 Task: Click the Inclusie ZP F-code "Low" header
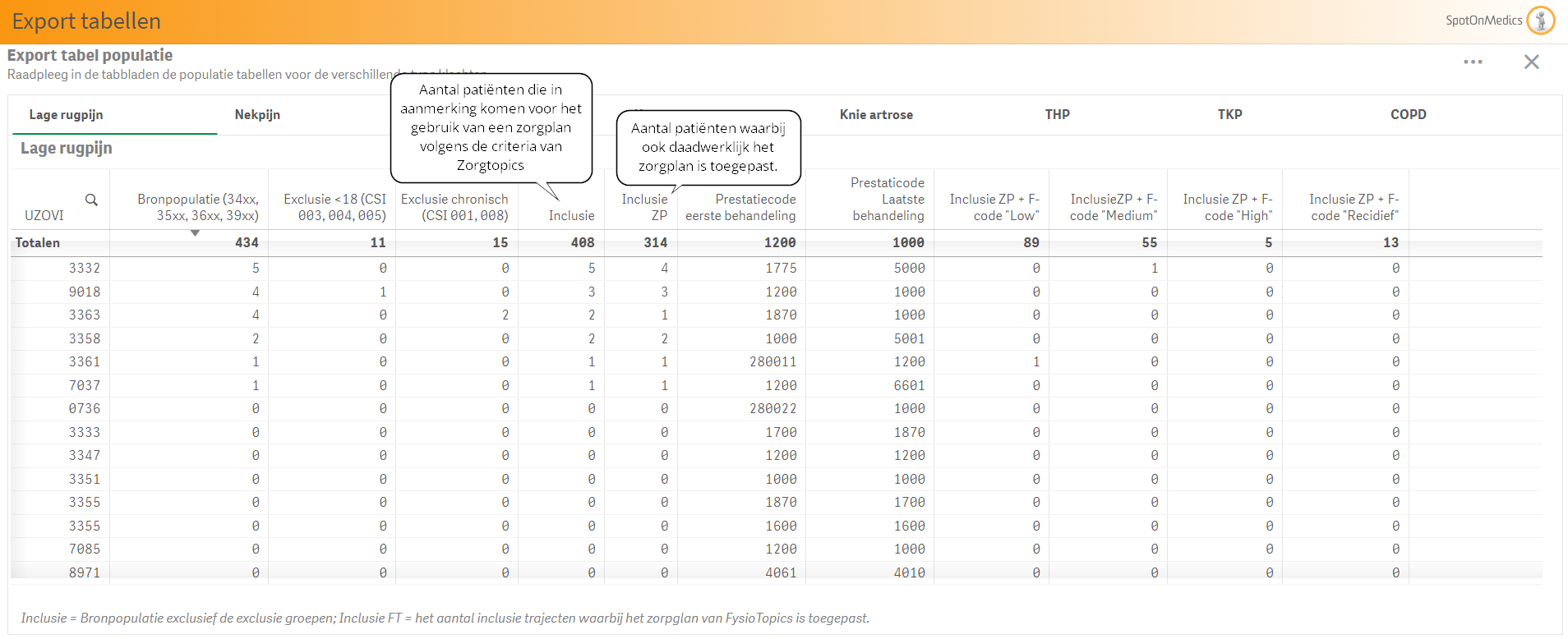994,207
